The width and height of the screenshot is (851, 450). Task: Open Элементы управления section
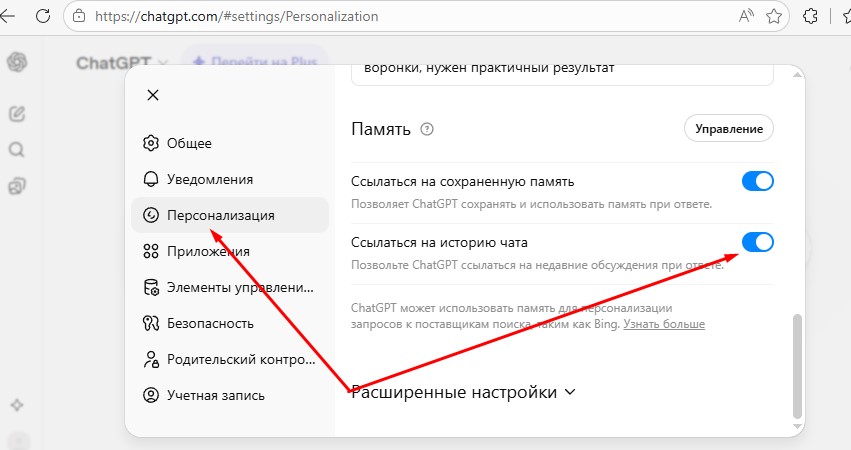tap(230, 287)
